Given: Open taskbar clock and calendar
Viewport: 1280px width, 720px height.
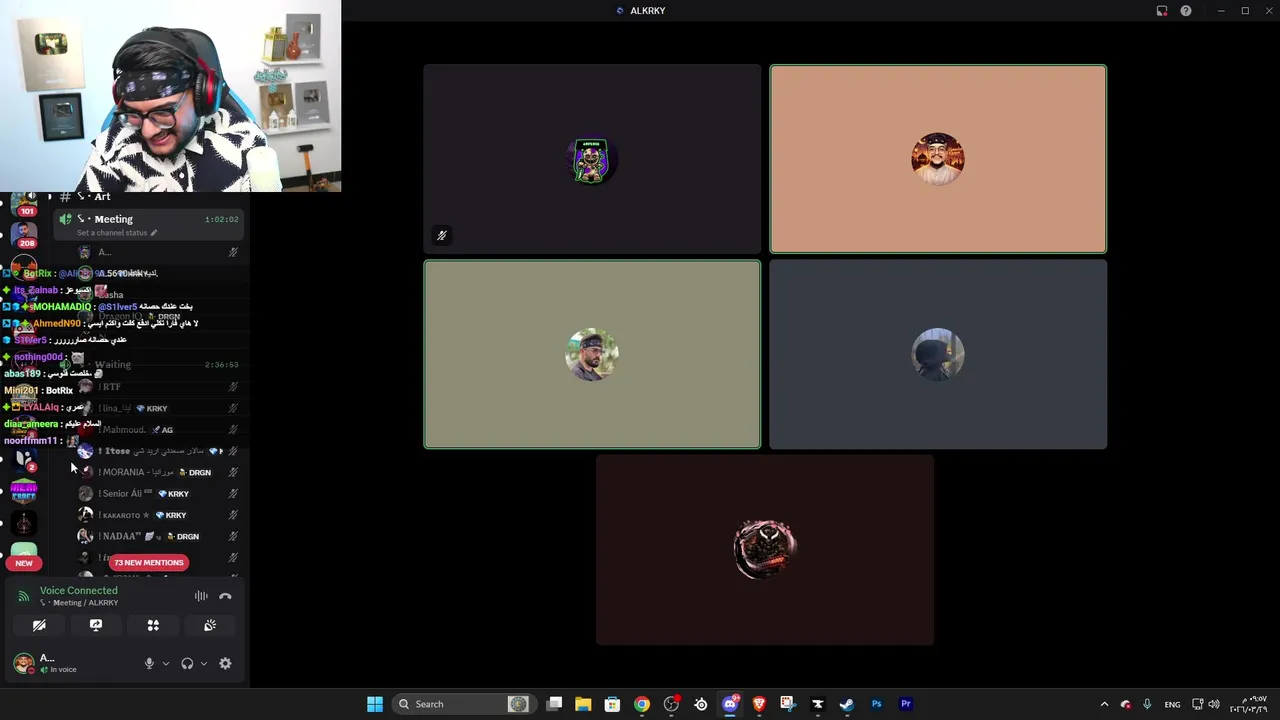Looking at the screenshot, I should coord(1249,704).
